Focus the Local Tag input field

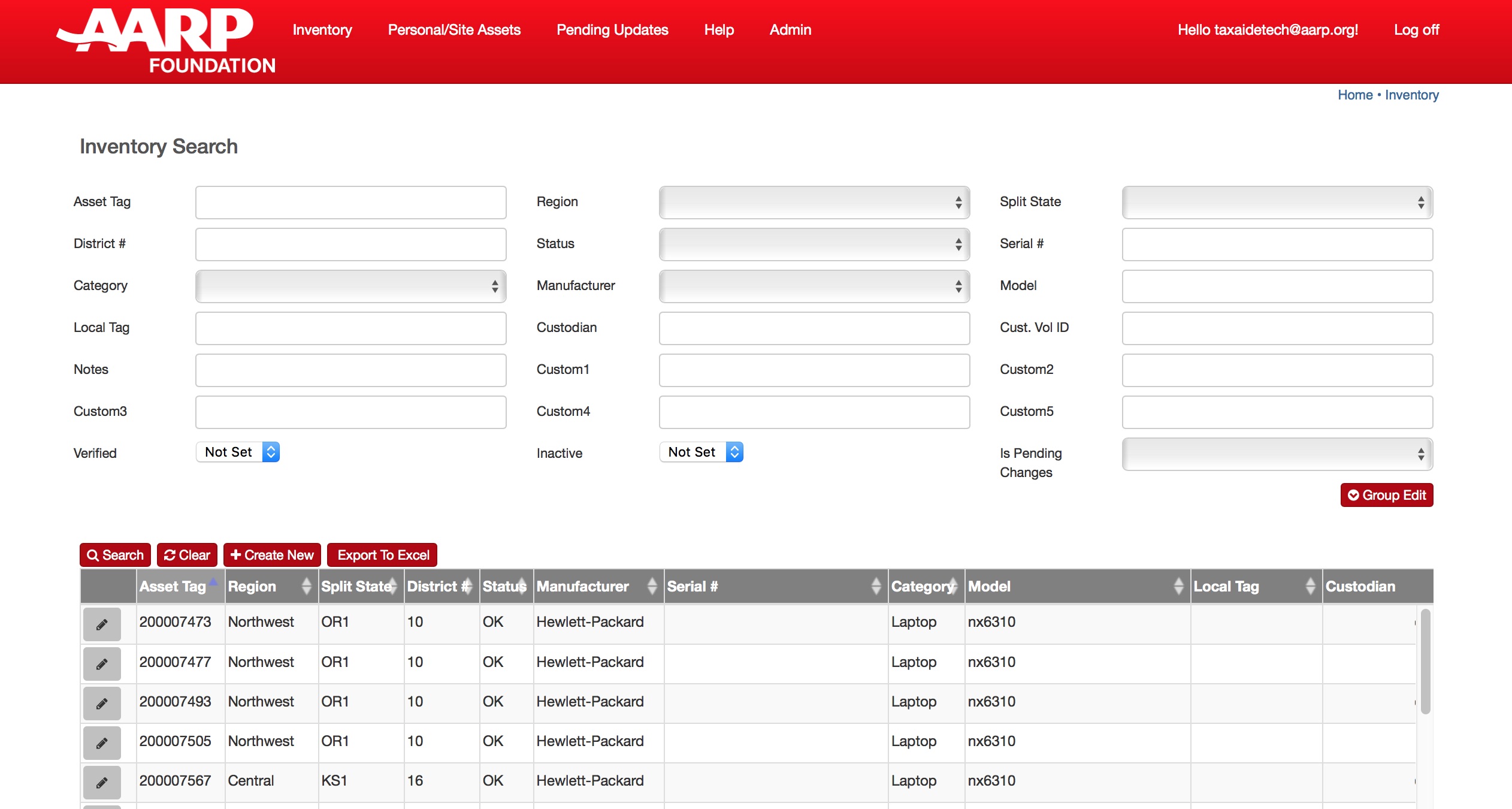click(351, 328)
